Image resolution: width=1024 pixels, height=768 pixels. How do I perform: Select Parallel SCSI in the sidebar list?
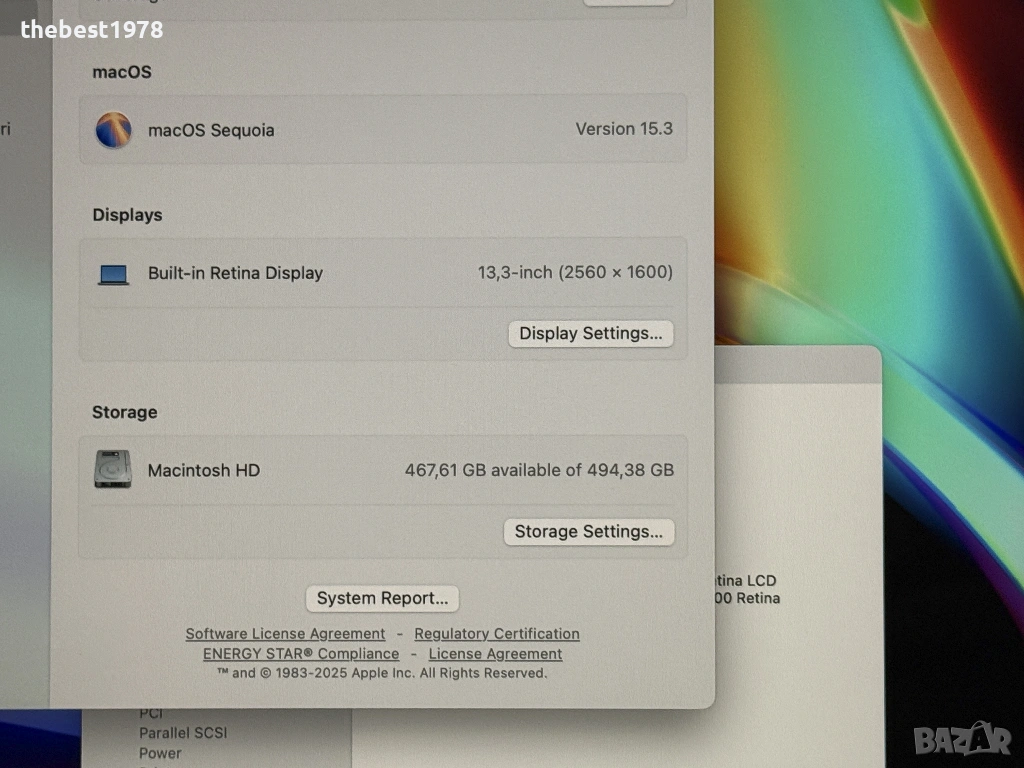(x=183, y=733)
